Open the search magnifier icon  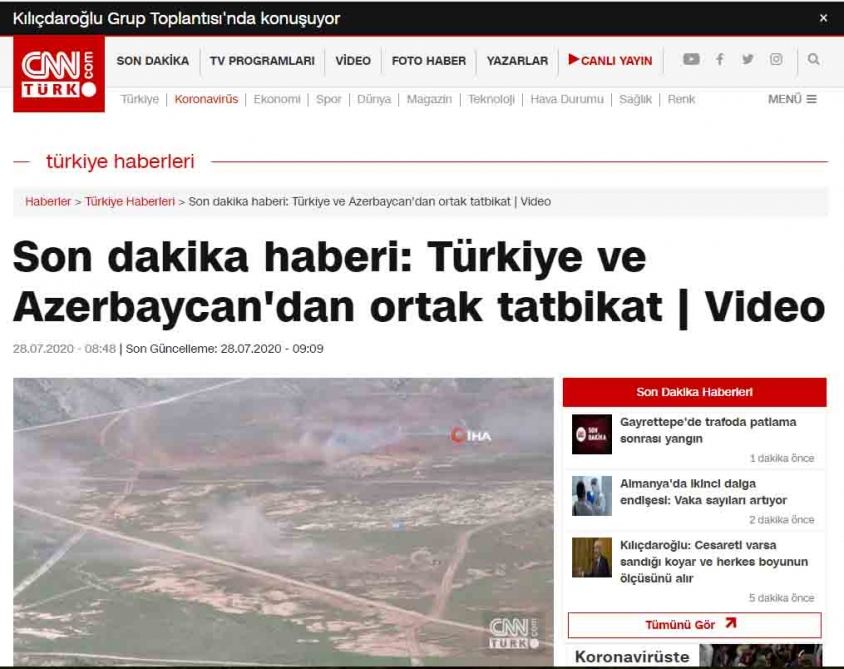[813, 59]
